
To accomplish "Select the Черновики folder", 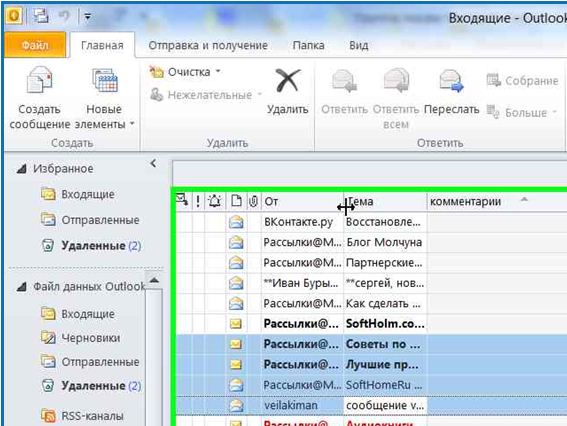I will (80, 338).
